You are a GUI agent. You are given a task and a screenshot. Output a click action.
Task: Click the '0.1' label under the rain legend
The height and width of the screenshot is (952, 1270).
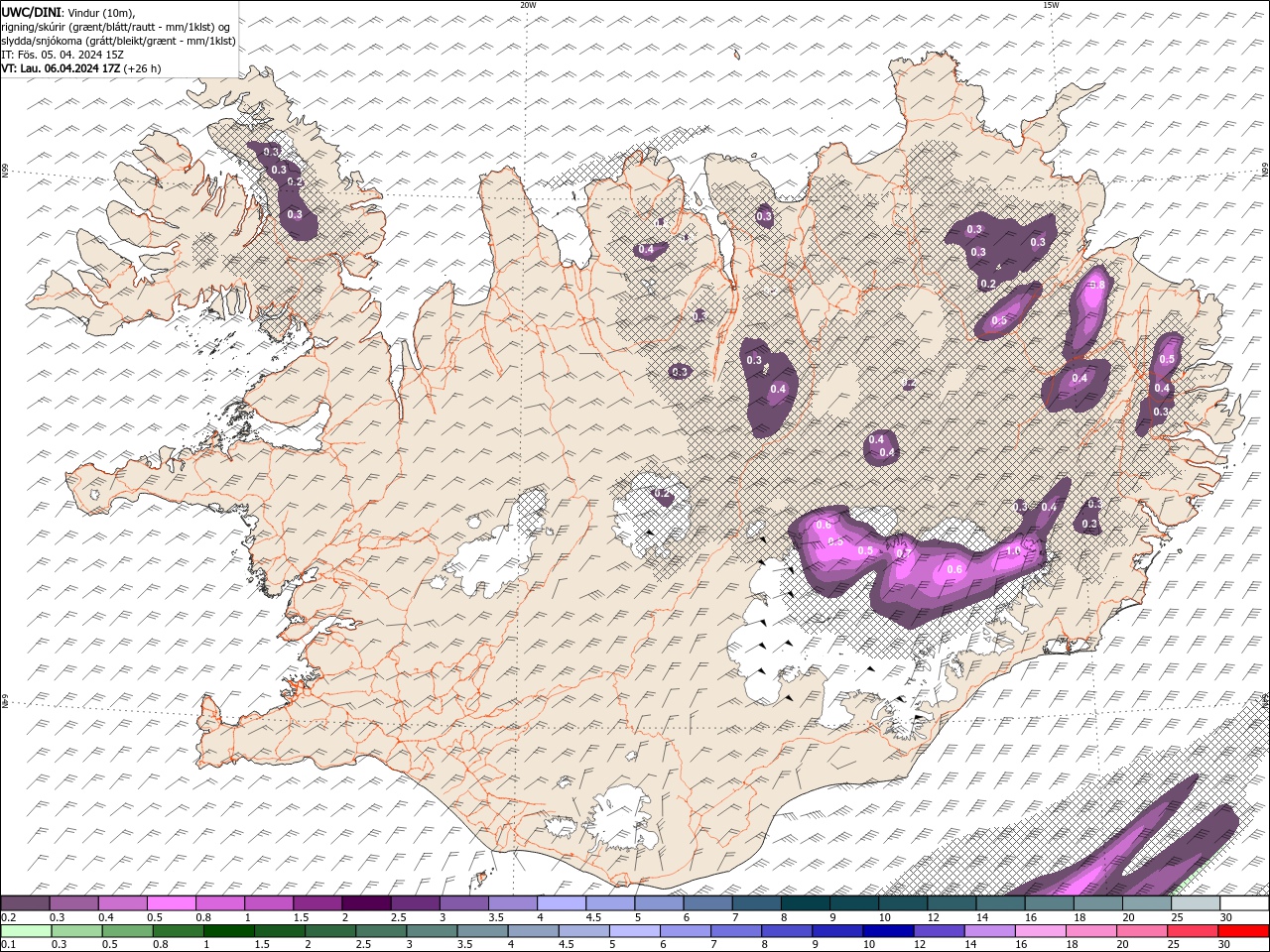9,944
